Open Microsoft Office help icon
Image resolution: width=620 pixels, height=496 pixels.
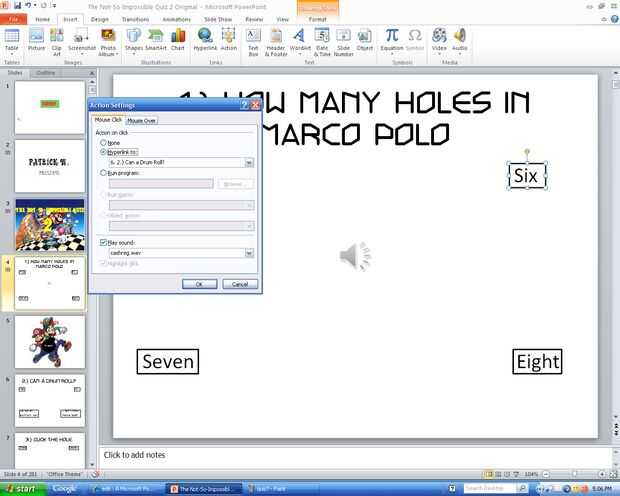[615, 19]
